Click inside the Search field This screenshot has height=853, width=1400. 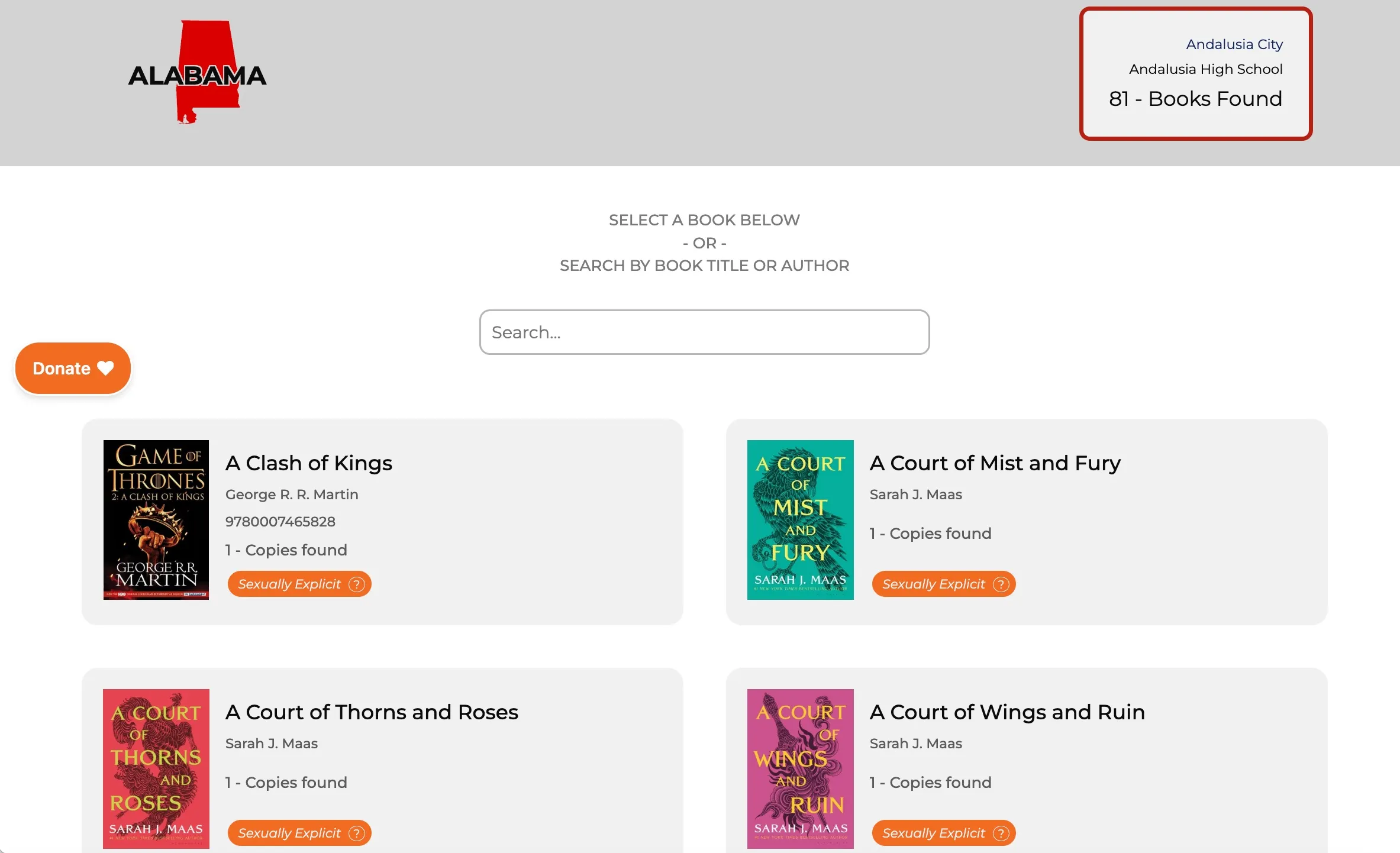704,332
